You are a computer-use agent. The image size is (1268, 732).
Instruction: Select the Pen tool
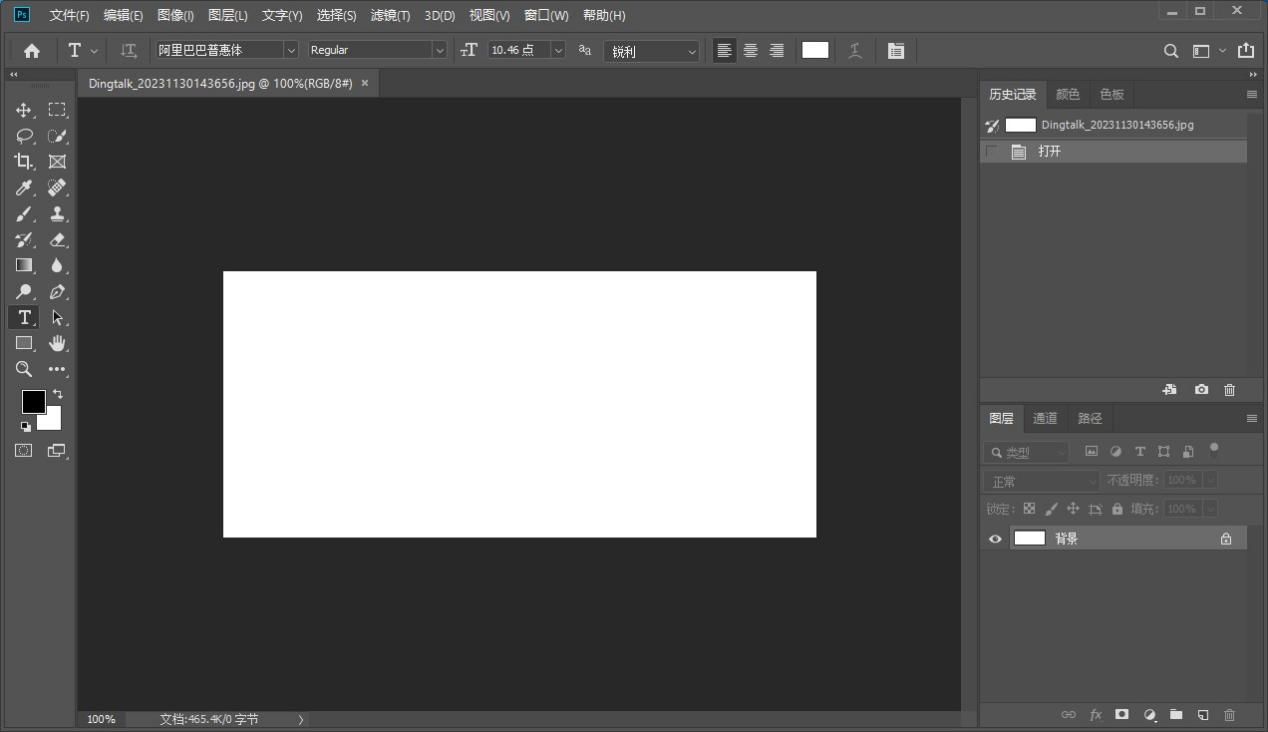(57, 292)
